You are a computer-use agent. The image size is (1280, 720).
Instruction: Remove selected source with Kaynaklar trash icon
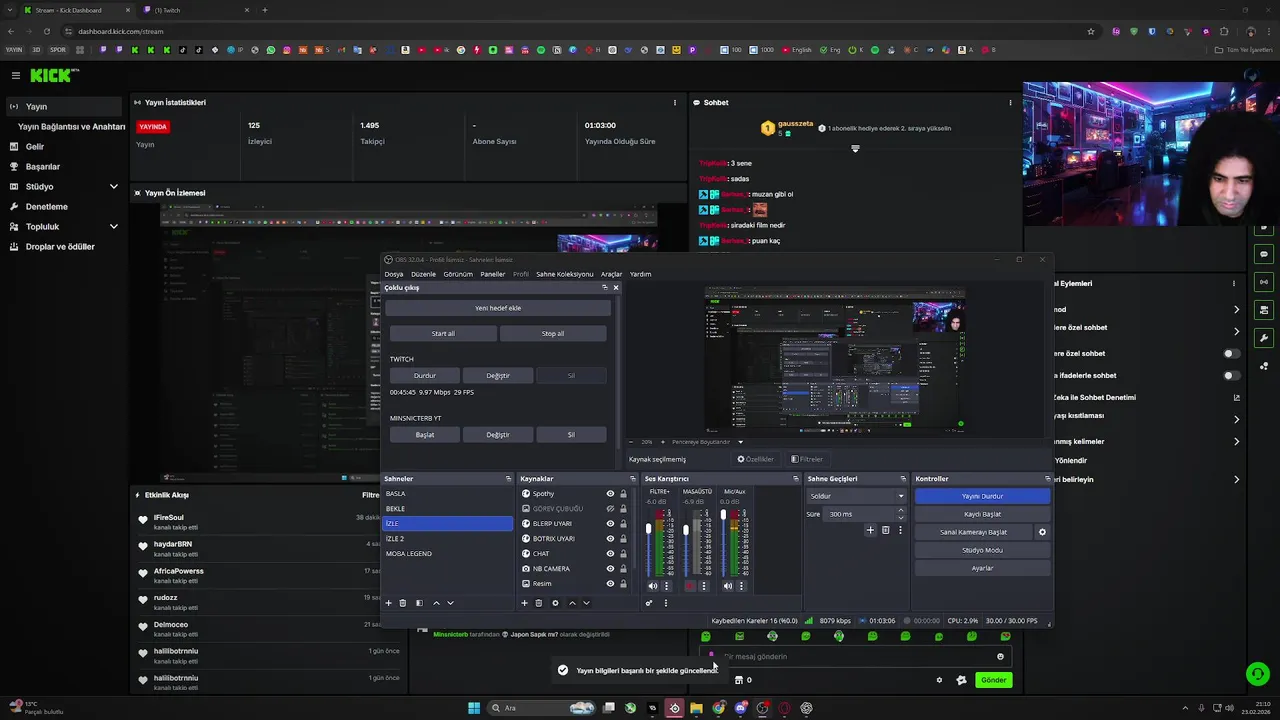pos(539,603)
